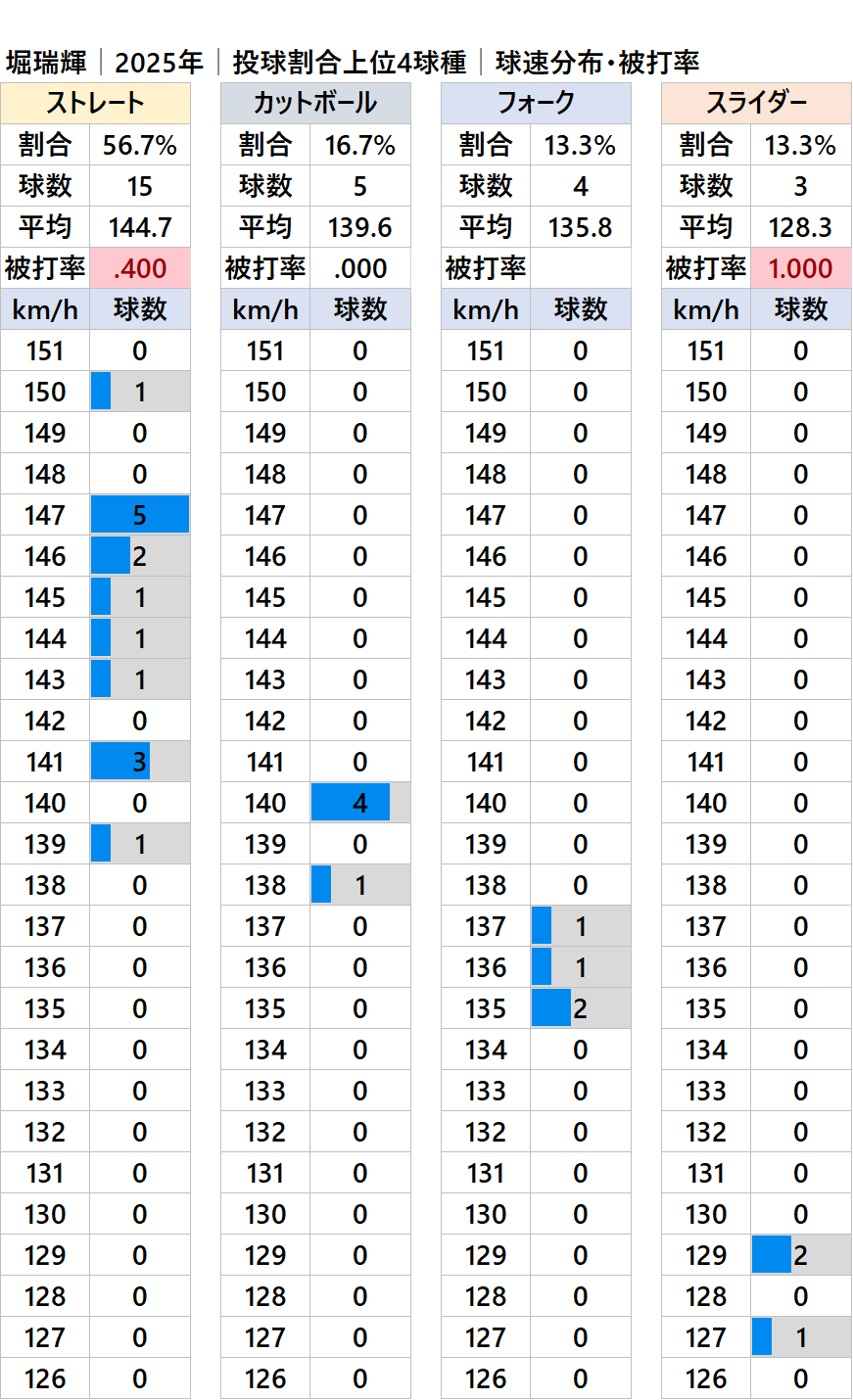This screenshot has height=1400, width=853.
Task: Click the 135.8 平均 value under フォーク
Action: pos(581,227)
